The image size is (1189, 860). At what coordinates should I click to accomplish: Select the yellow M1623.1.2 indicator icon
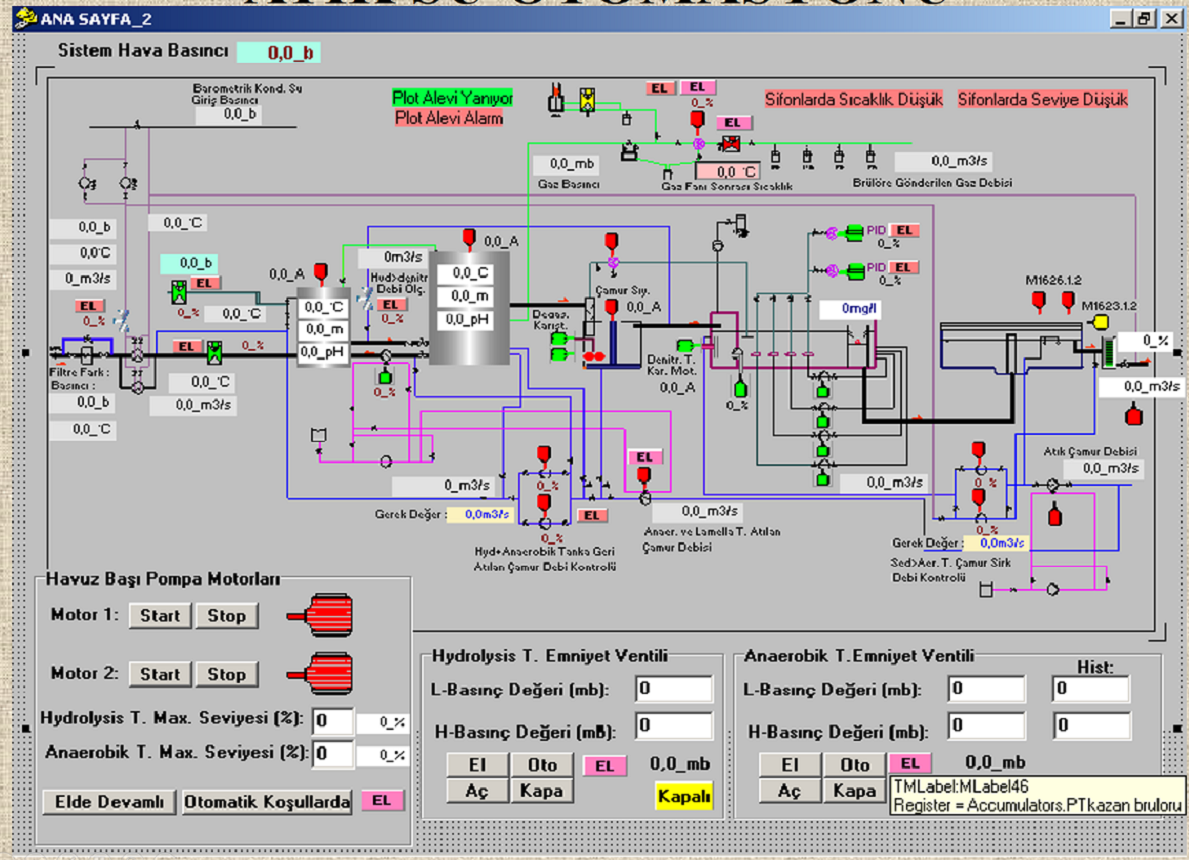point(1101,322)
